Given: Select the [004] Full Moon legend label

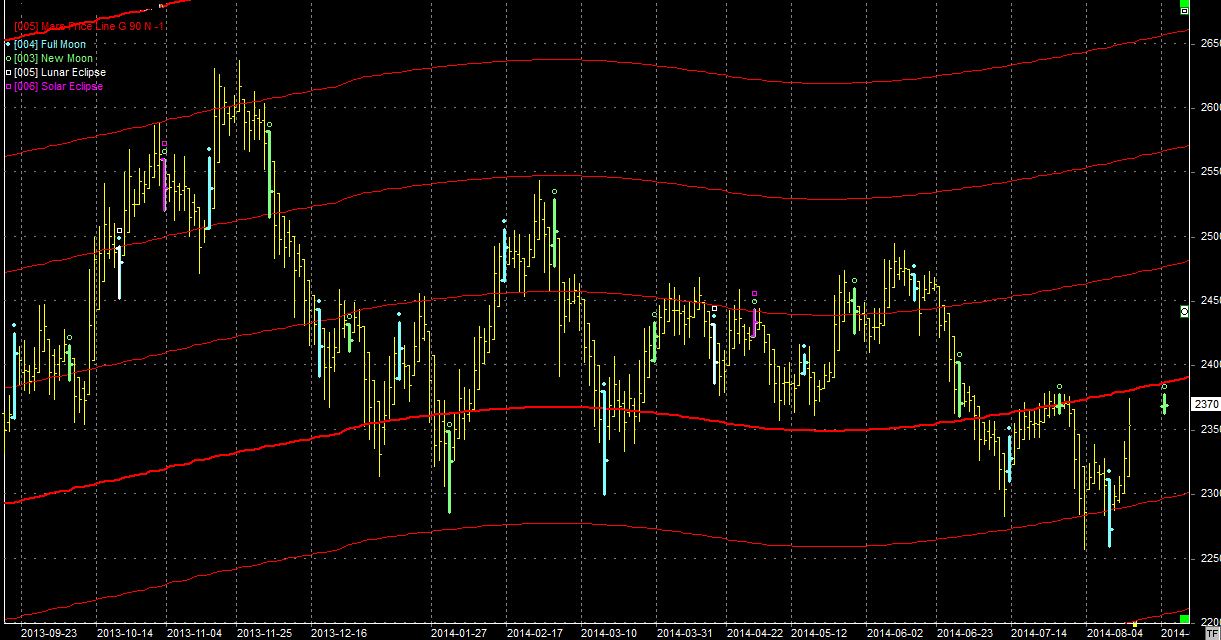Looking at the screenshot, I should click(x=50, y=44).
